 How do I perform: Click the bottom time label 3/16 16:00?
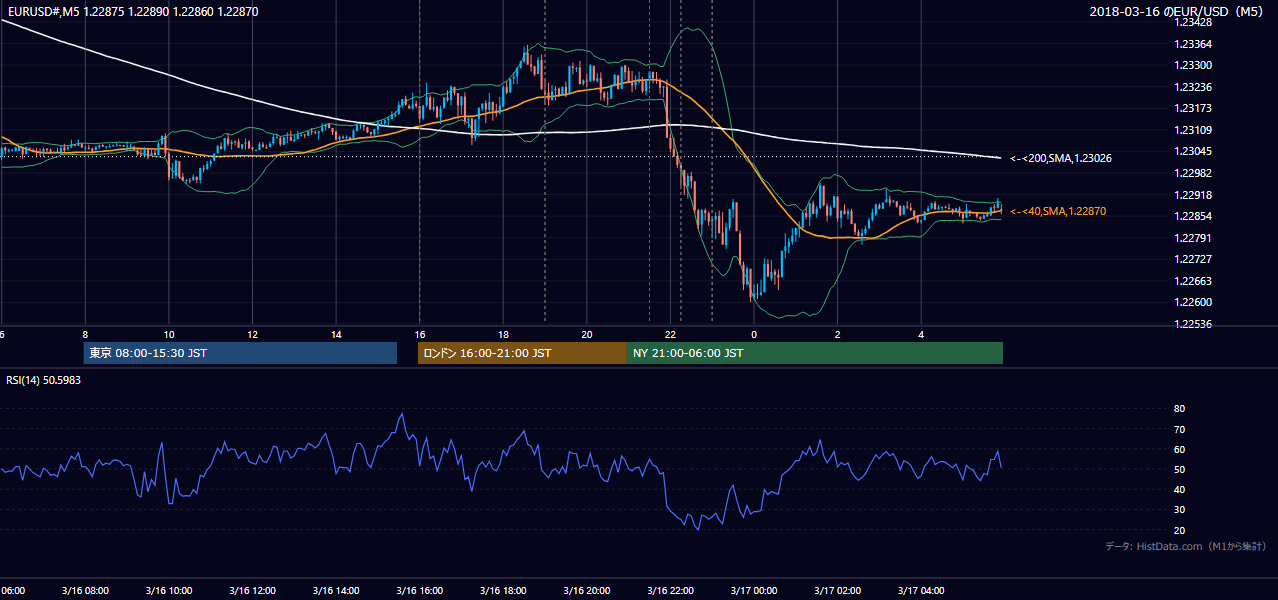pyautogui.click(x=420, y=591)
